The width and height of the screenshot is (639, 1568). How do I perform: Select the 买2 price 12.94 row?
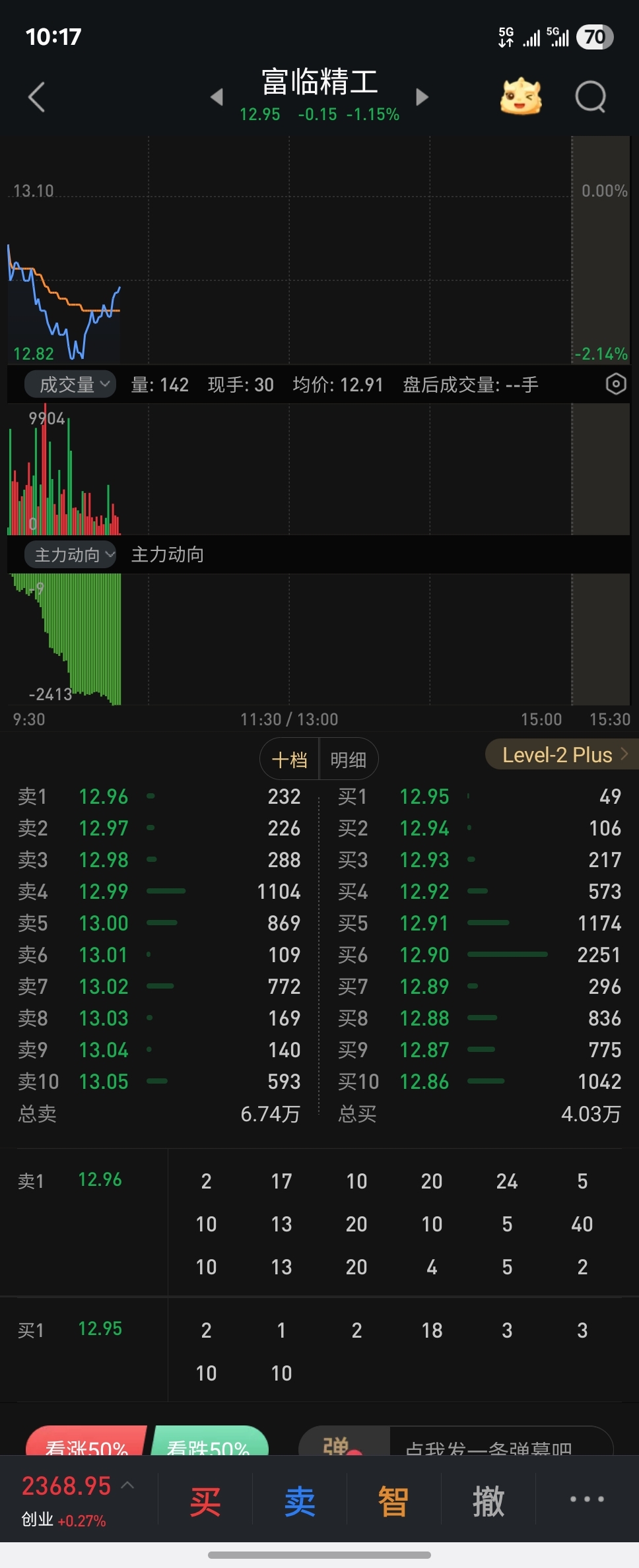pyautogui.click(x=479, y=828)
